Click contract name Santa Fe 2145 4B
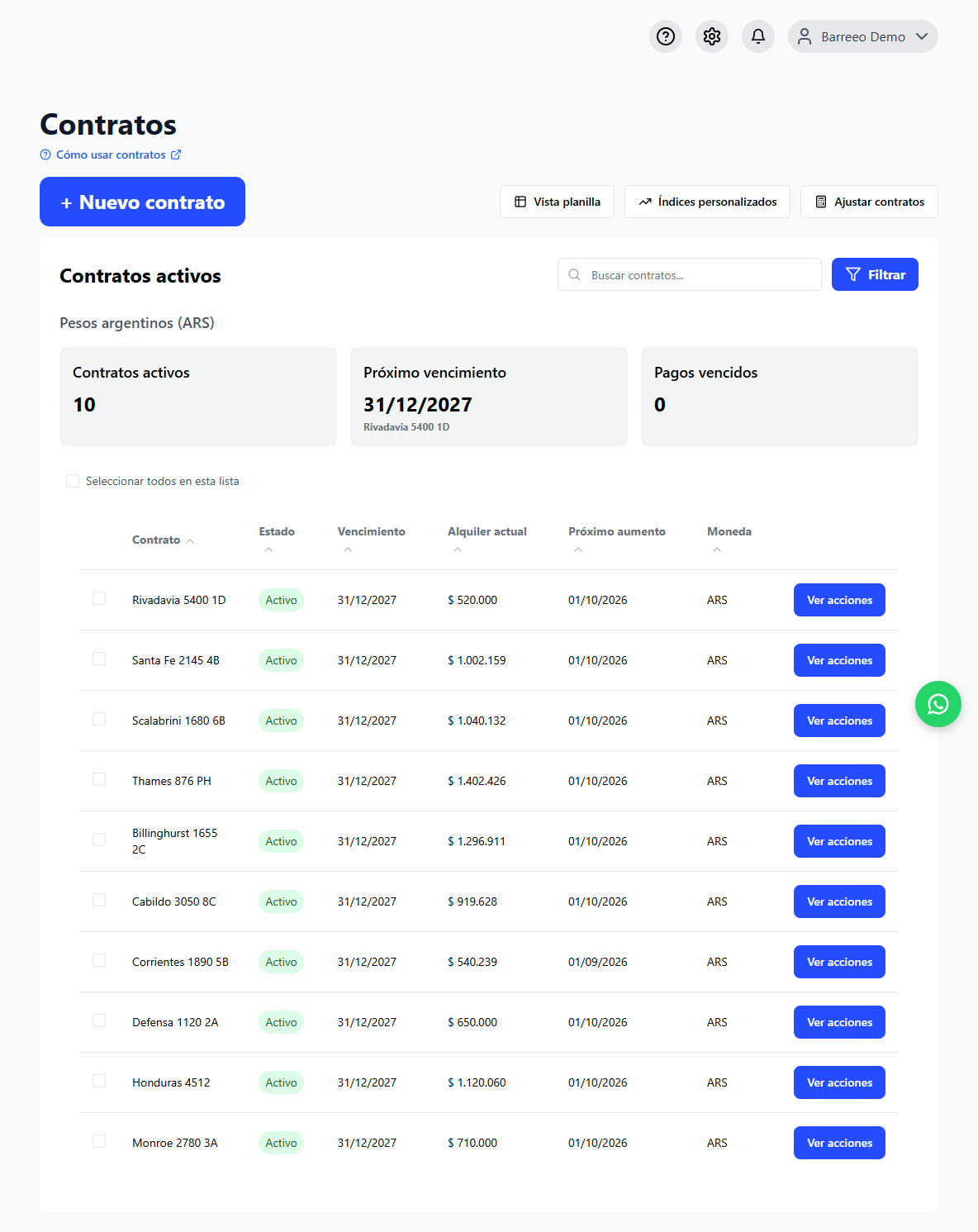Image resolution: width=978 pixels, height=1232 pixels. (176, 660)
